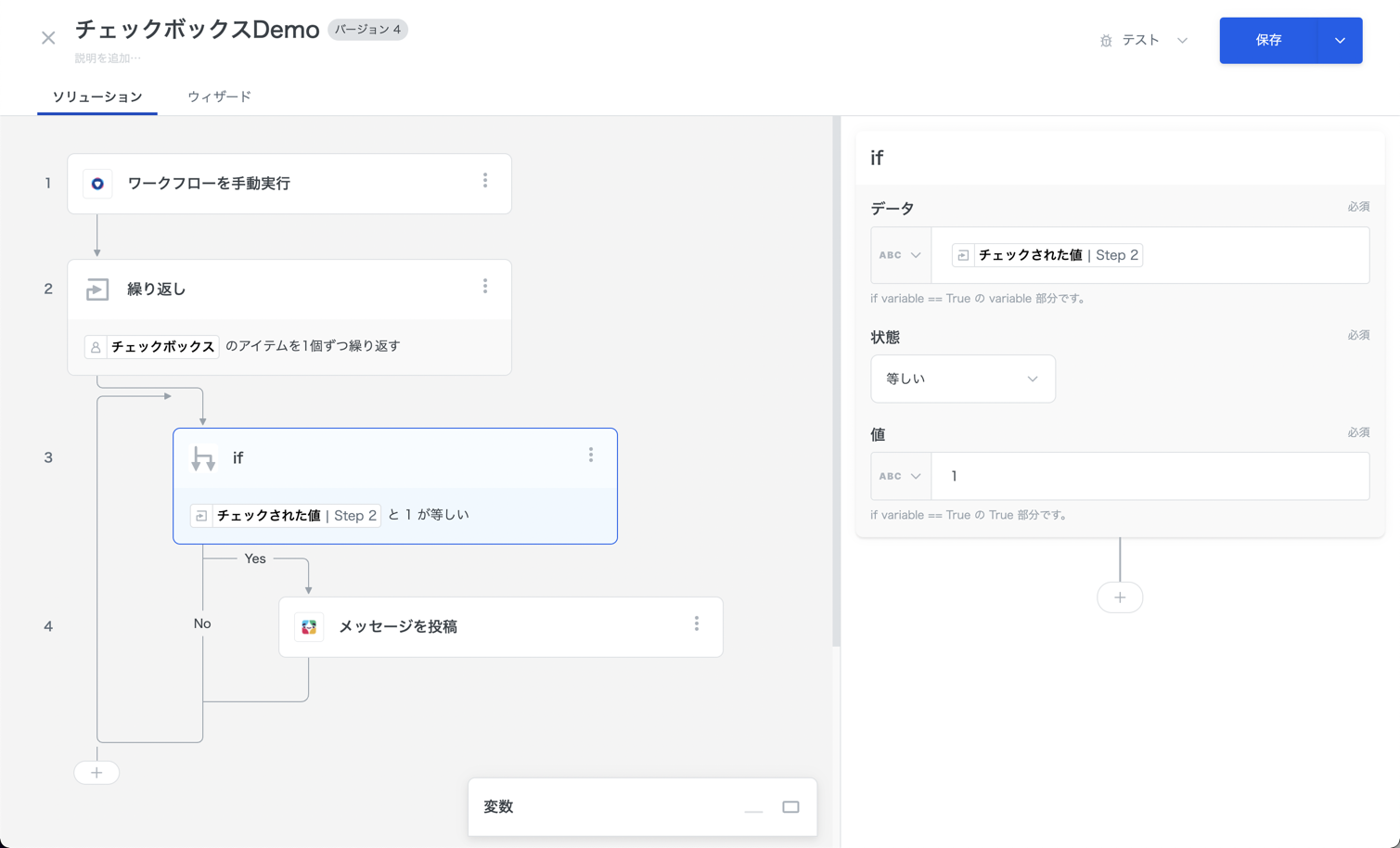1400x848 pixels.
Task: Click the manual trigger icon in step 1
Action: pos(97,184)
